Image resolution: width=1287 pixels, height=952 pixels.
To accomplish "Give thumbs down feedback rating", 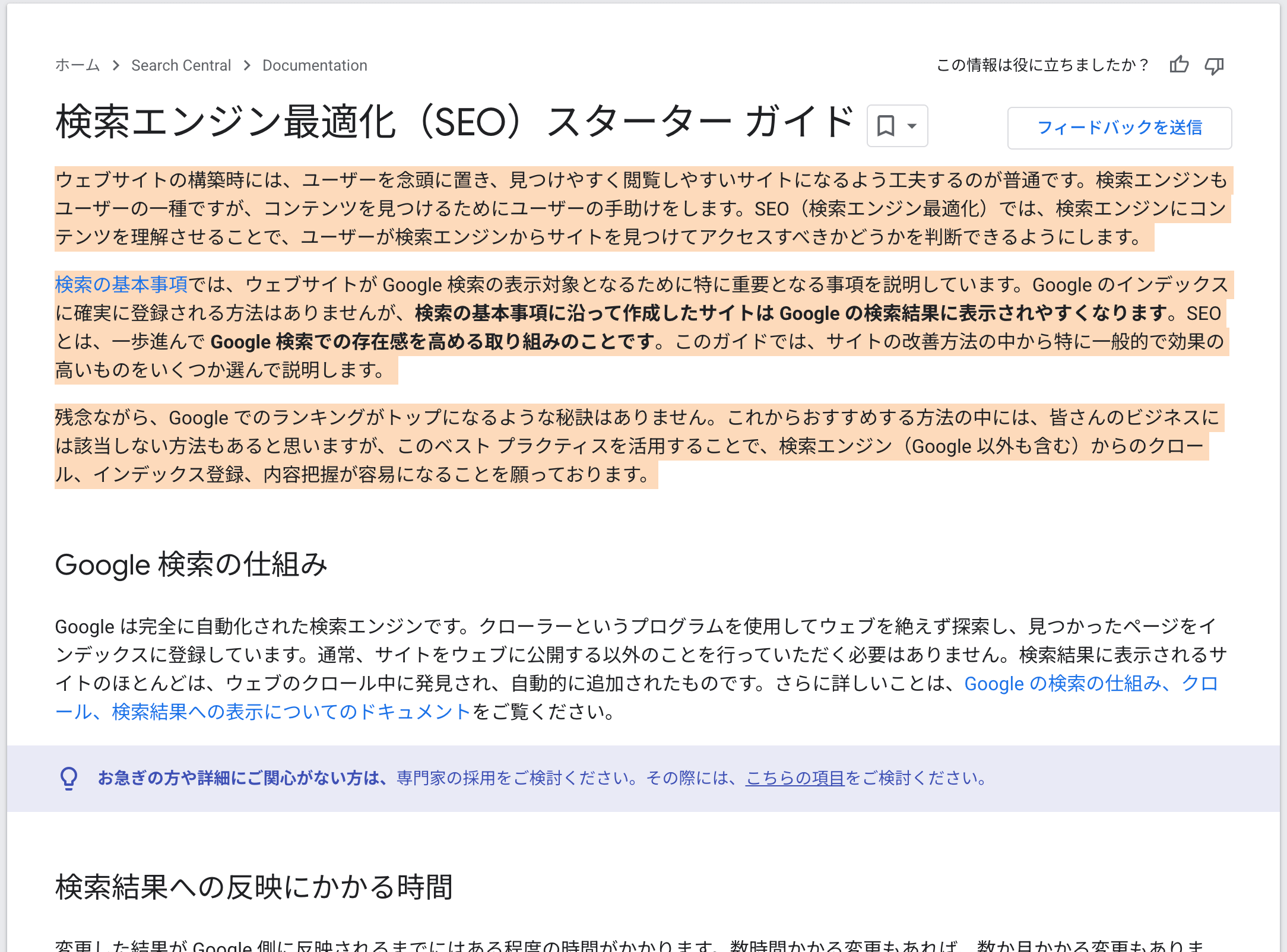I will [x=1215, y=65].
